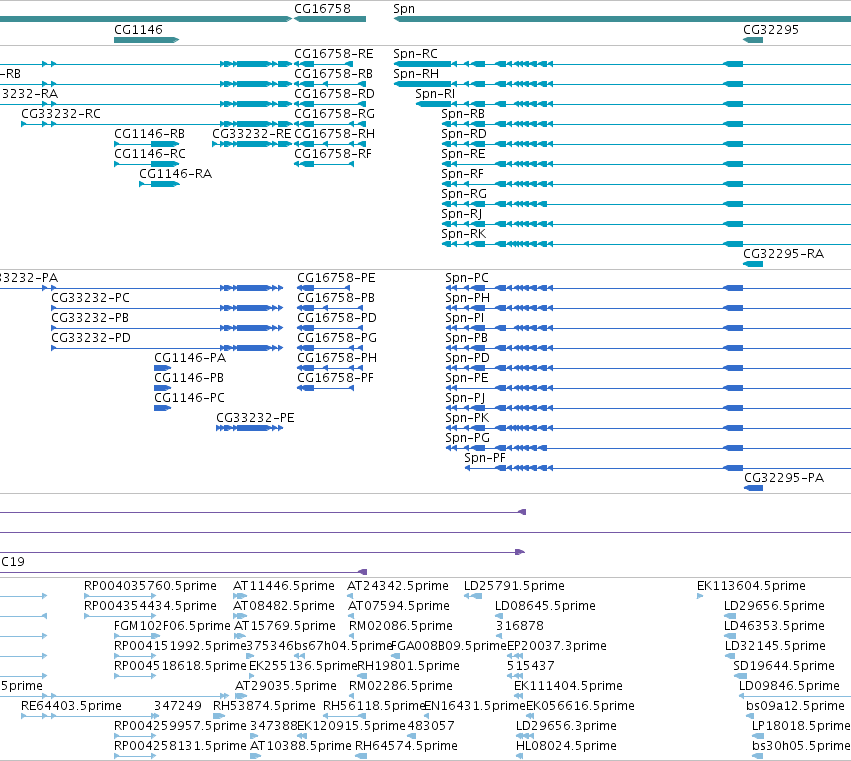This screenshot has width=851, height=761.
Task: Click protein label CG16758-PF
Action: (335, 378)
